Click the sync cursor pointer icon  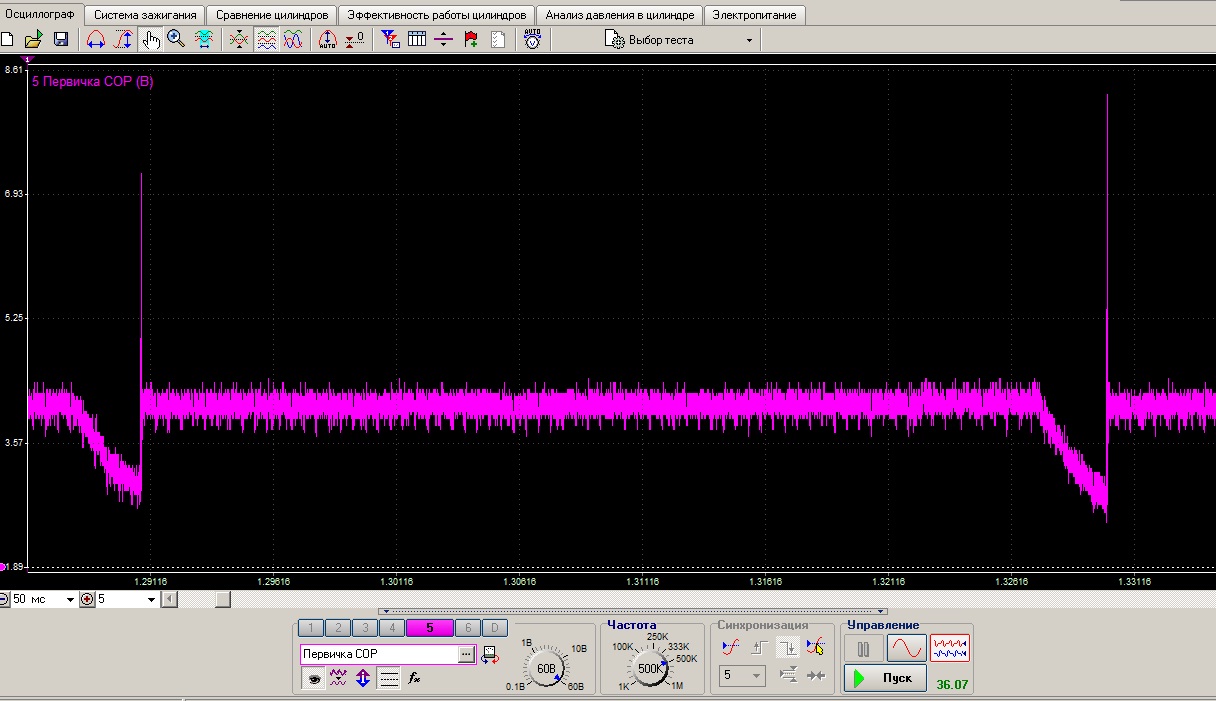tap(816, 647)
